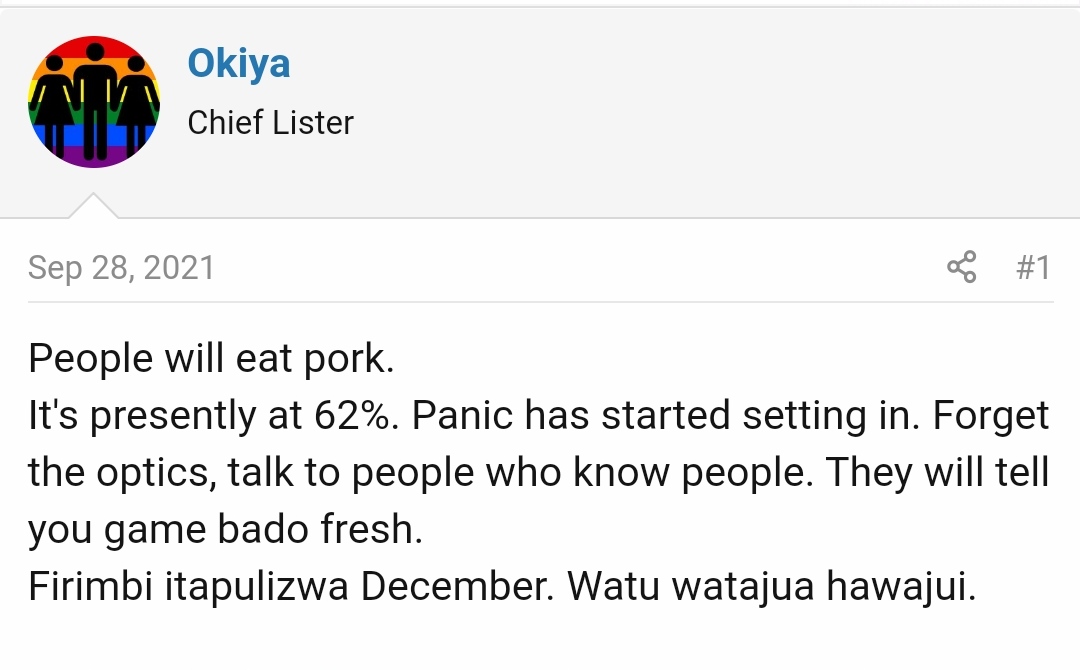Open Okiya's rainbow profile avatar
This screenshot has width=1080, height=670.
point(94,102)
